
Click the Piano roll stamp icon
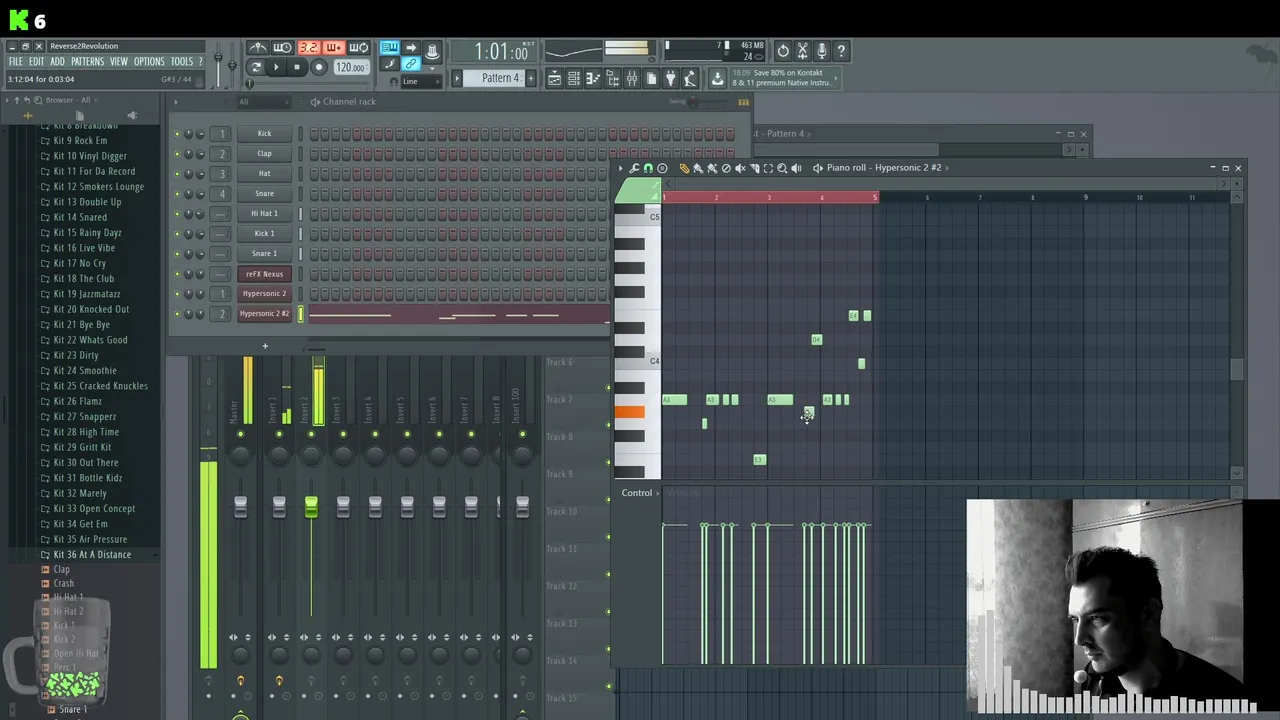(x=662, y=168)
